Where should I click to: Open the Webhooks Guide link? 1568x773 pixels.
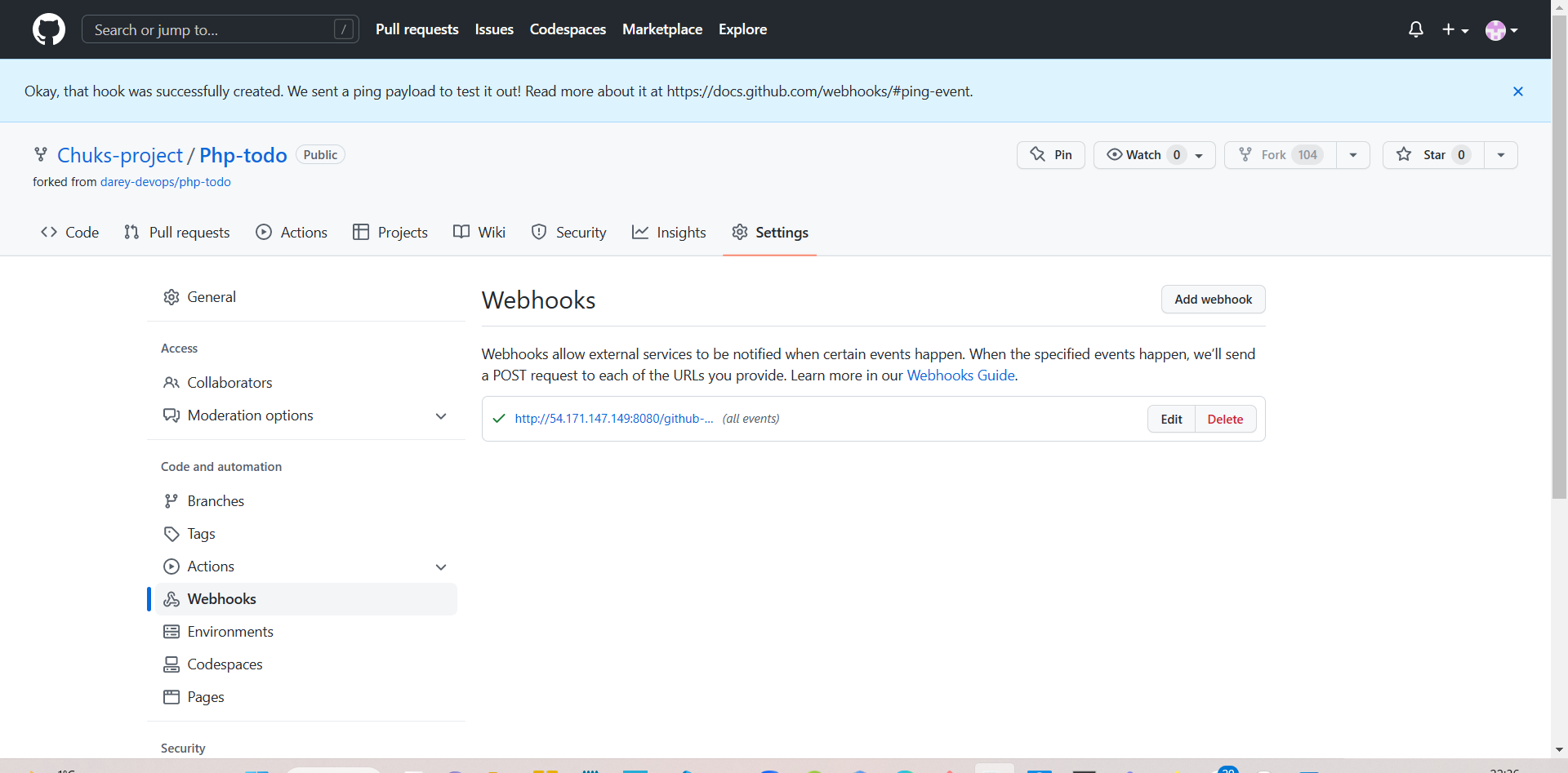[x=960, y=375]
